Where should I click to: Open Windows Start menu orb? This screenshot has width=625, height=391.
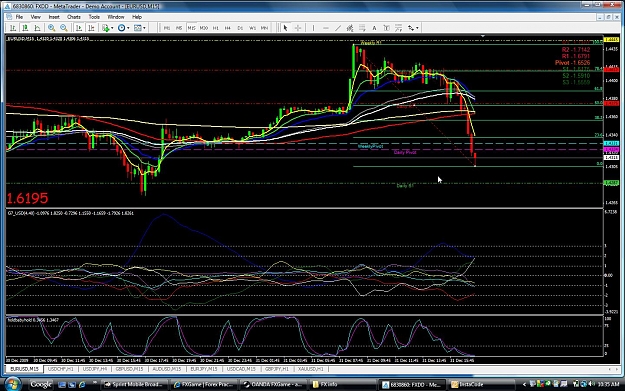point(13,384)
